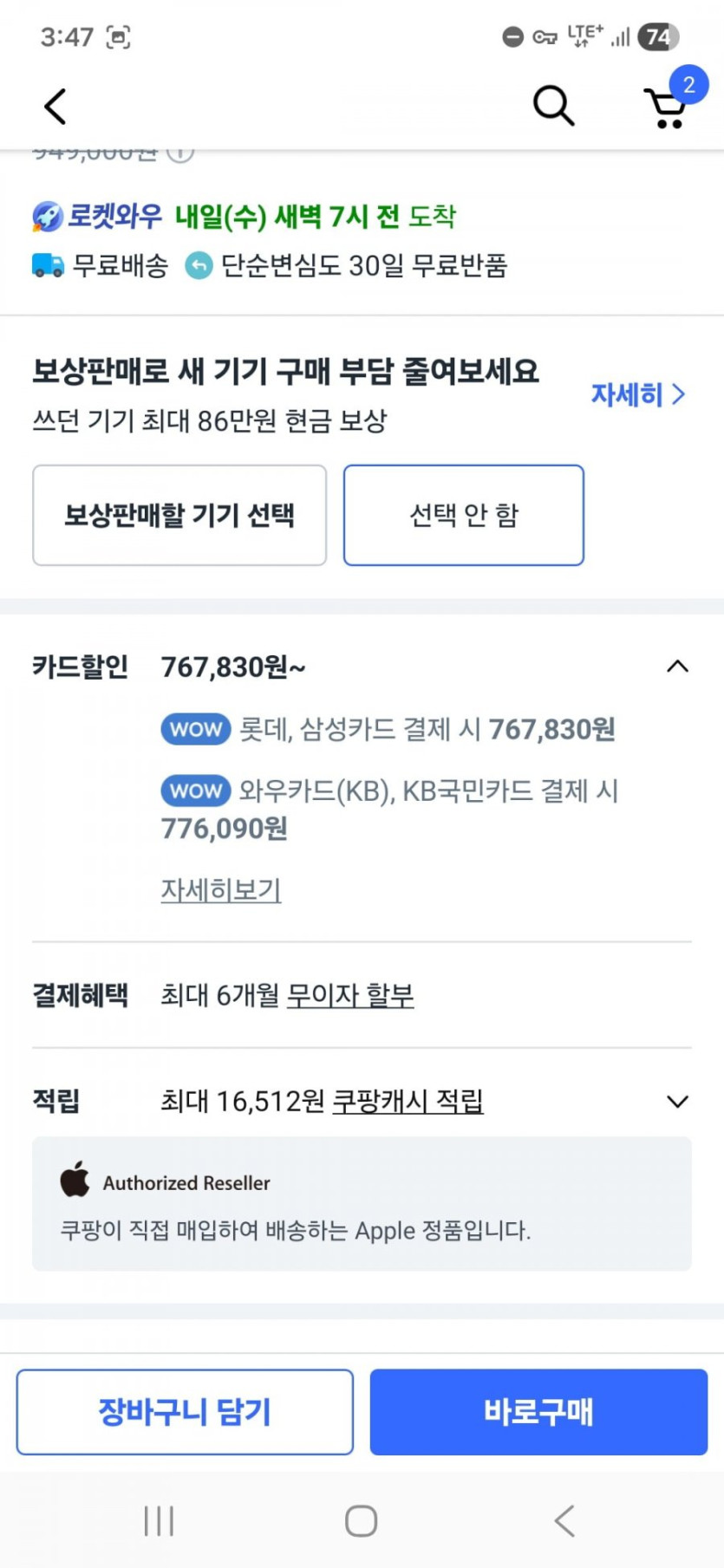Open trade-in details via 자세히

(638, 394)
